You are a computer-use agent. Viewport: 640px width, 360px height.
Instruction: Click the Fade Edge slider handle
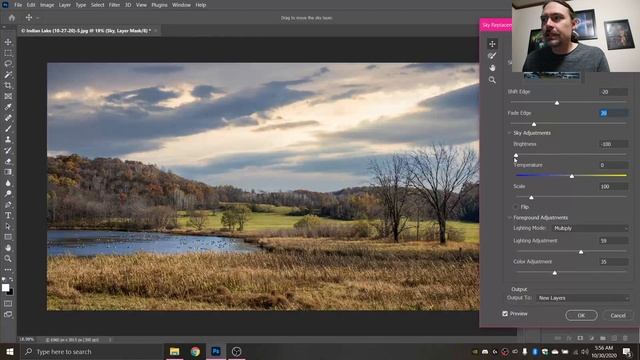point(534,124)
